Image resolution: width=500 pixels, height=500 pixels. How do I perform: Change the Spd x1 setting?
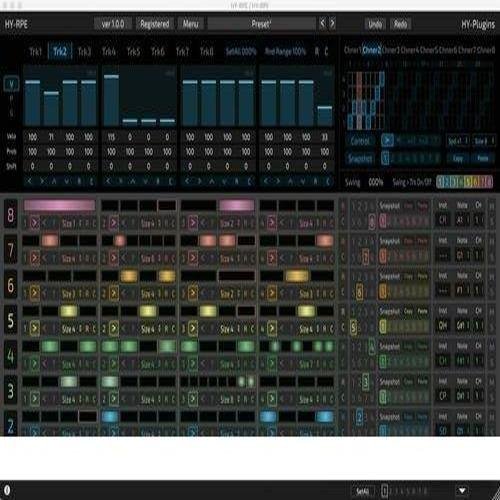click(458, 141)
